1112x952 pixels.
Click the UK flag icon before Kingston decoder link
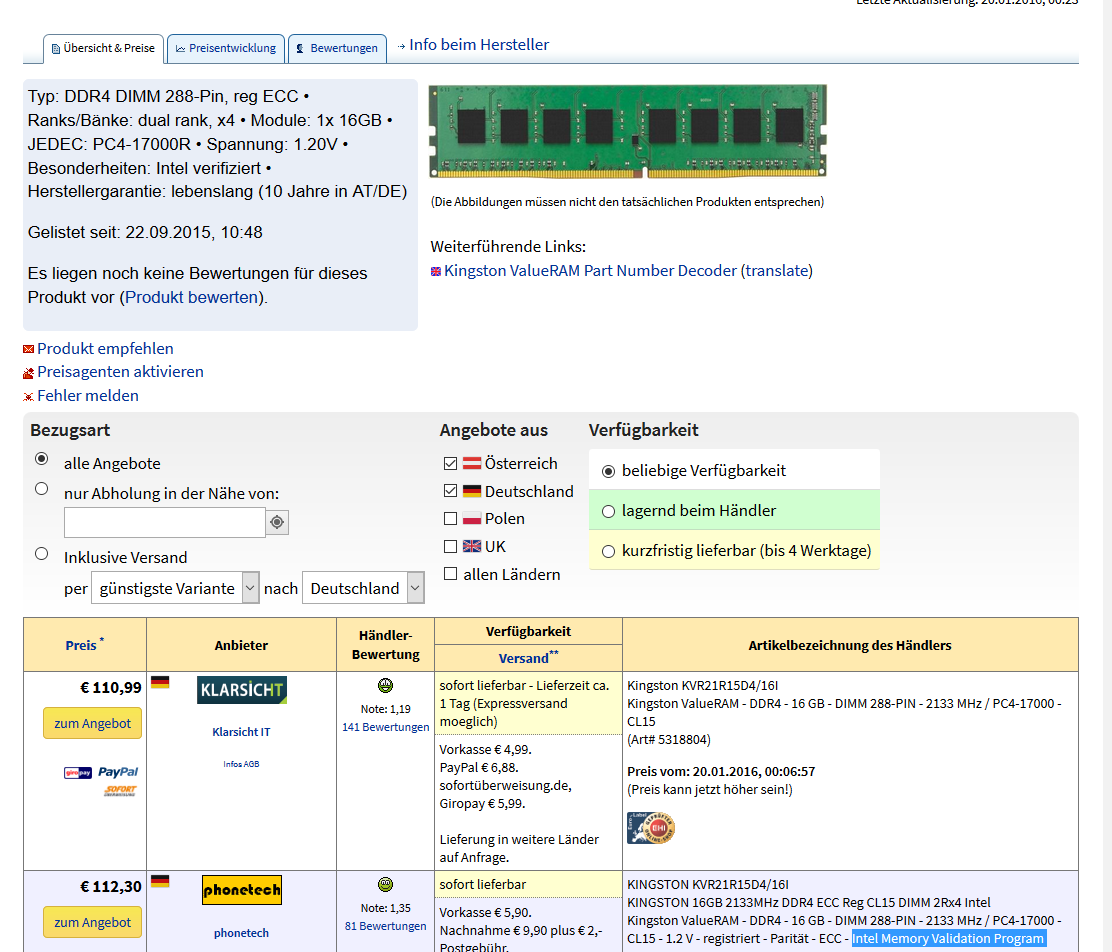pyautogui.click(x=436, y=272)
